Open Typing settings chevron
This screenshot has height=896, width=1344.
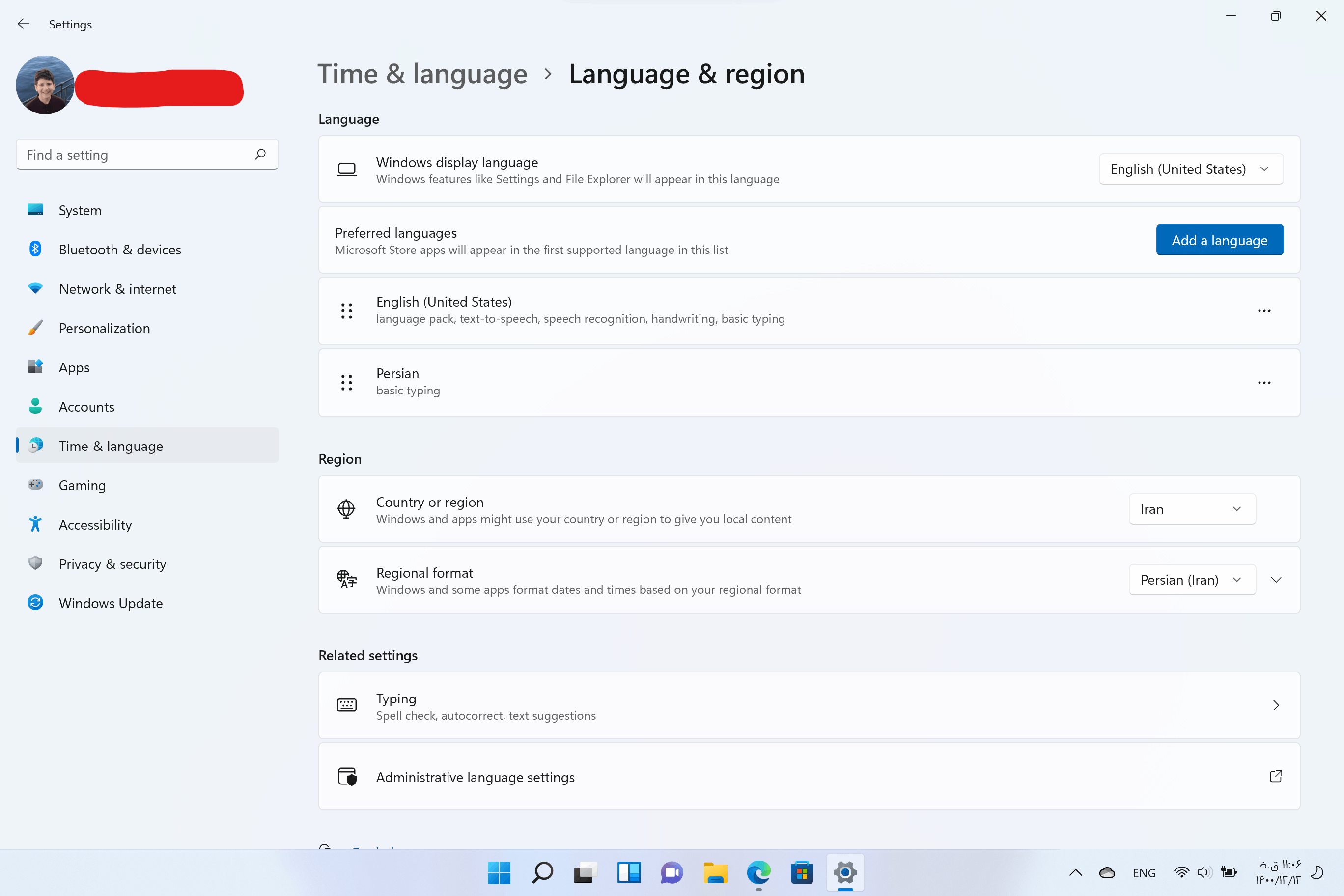tap(1276, 705)
